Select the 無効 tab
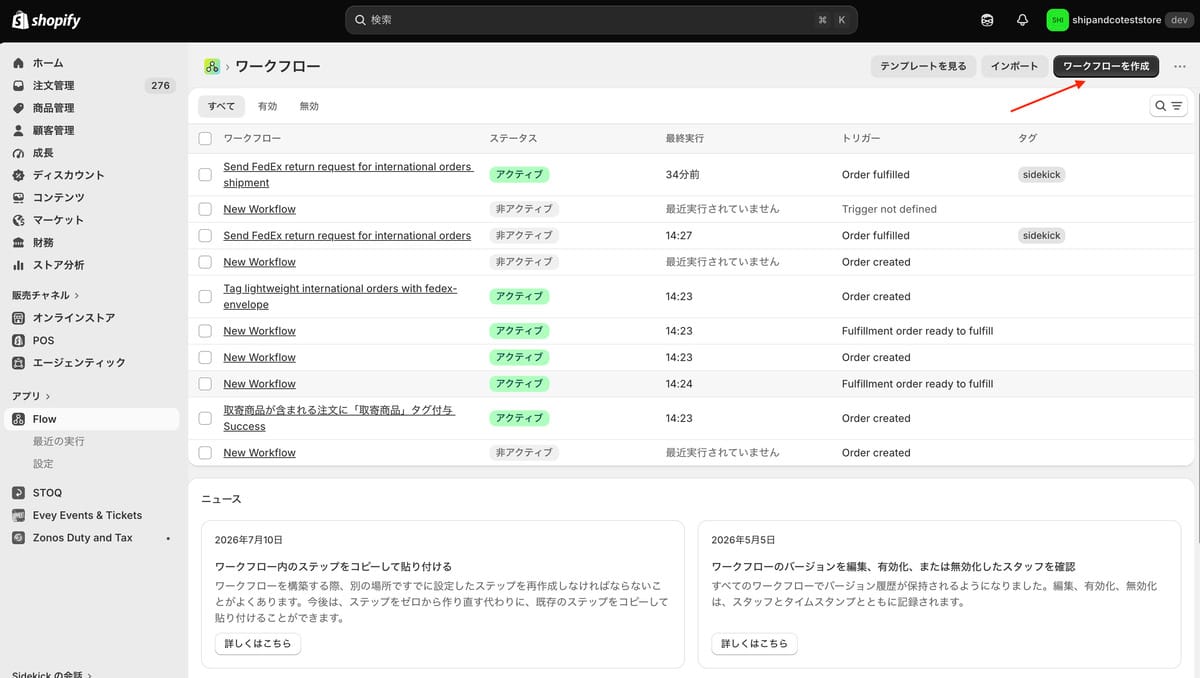 tap(309, 106)
